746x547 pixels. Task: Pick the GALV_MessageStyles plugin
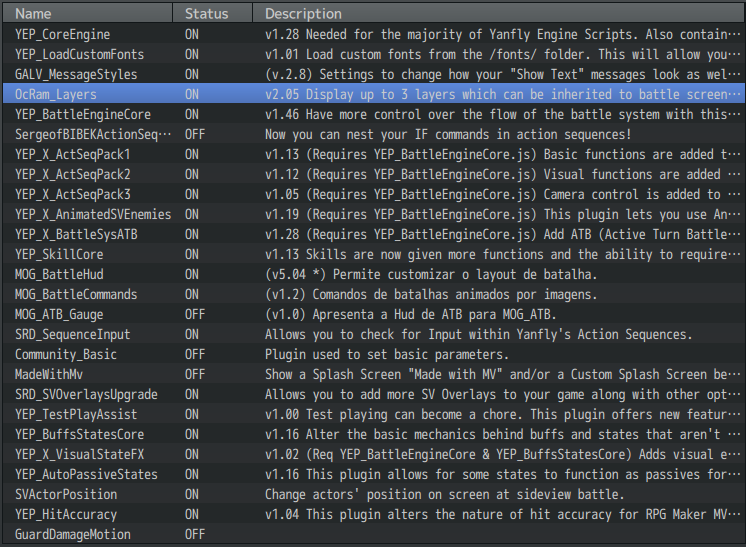click(x=76, y=74)
